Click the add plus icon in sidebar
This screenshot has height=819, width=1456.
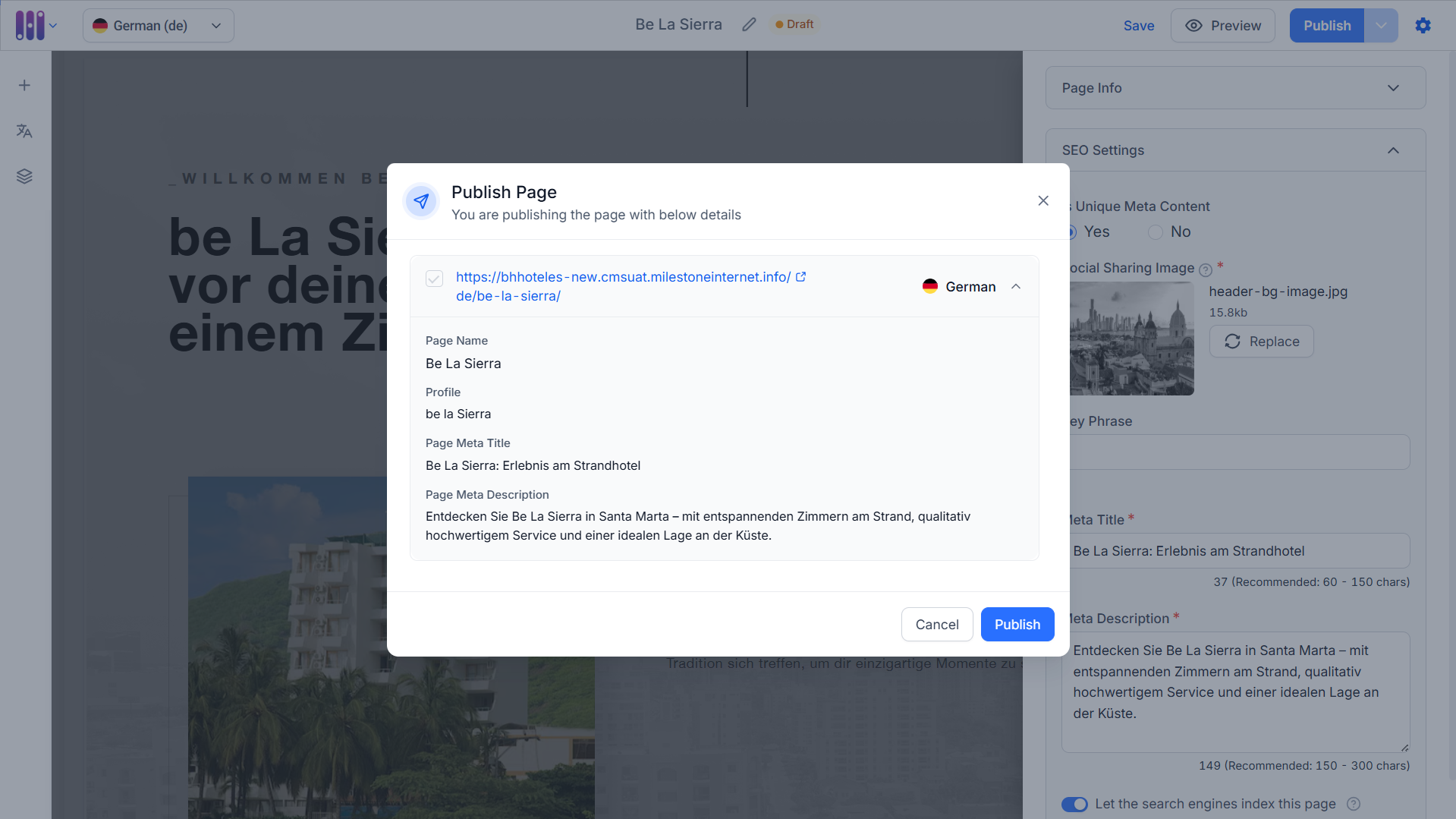pos(24,85)
